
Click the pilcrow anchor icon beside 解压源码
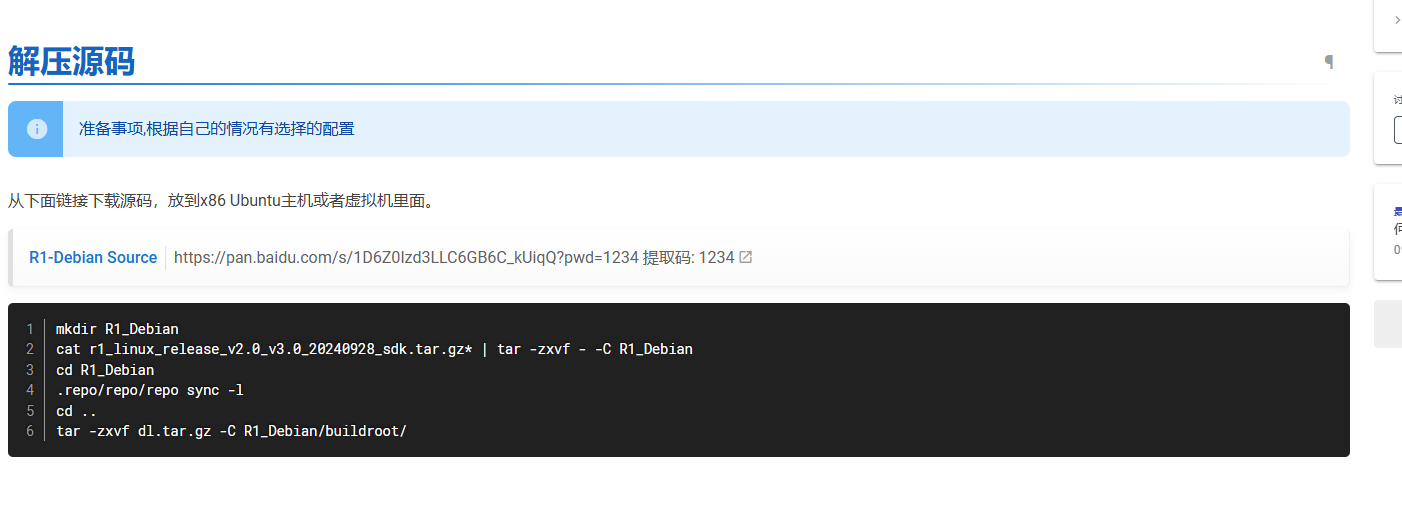click(1329, 62)
